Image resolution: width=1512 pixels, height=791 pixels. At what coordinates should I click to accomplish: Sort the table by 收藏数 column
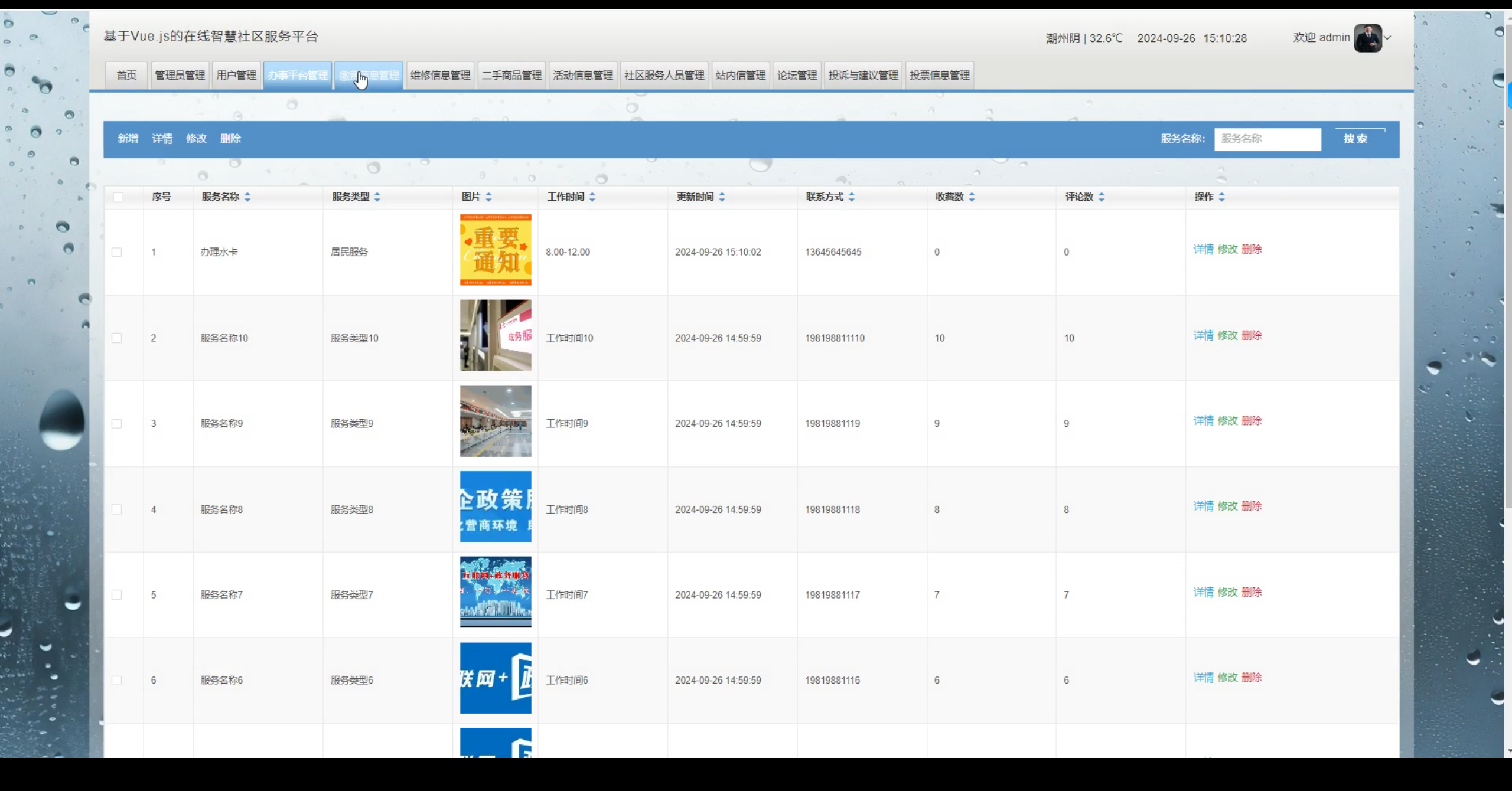[972, 197]
